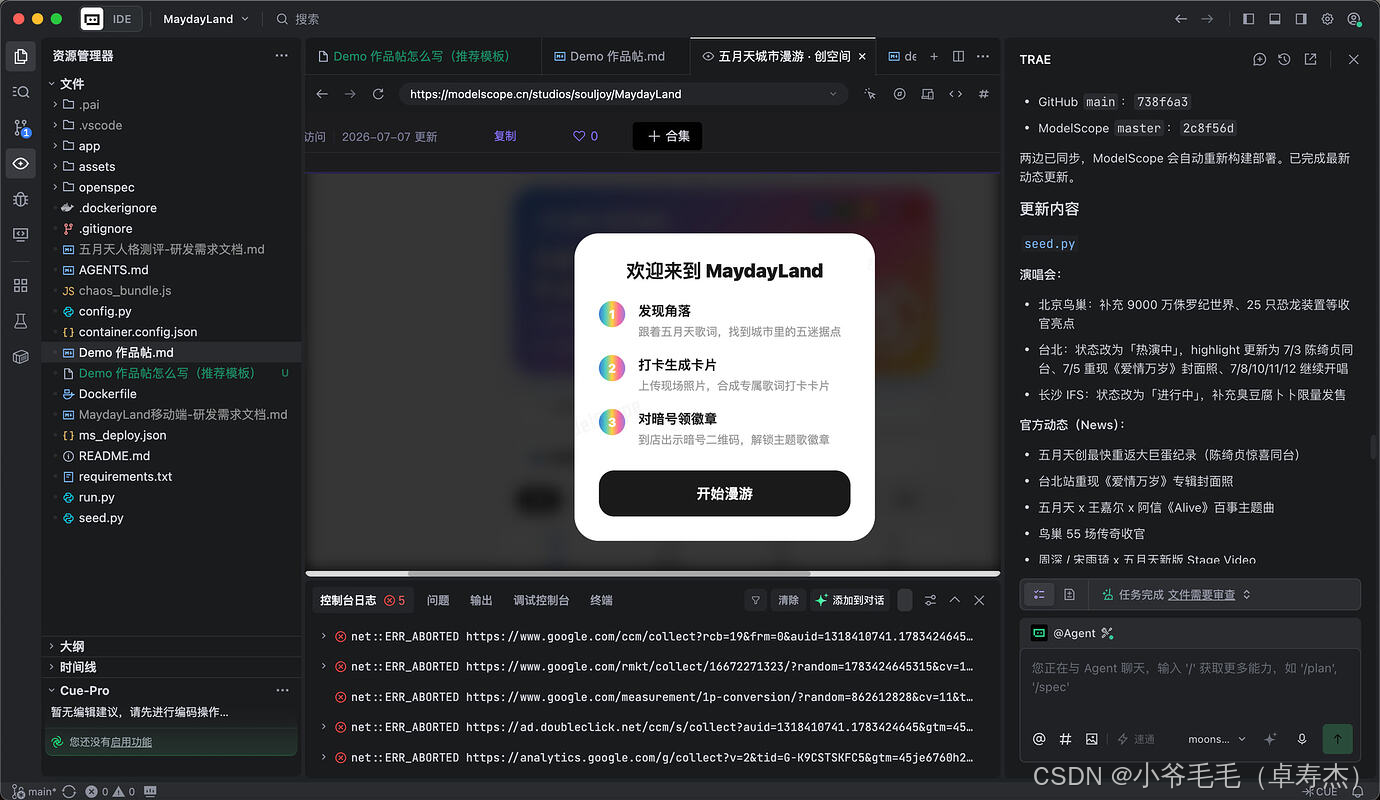1380x800 pixels.
Task: Click the 开始漫游 button
Action: coord(724,494)
